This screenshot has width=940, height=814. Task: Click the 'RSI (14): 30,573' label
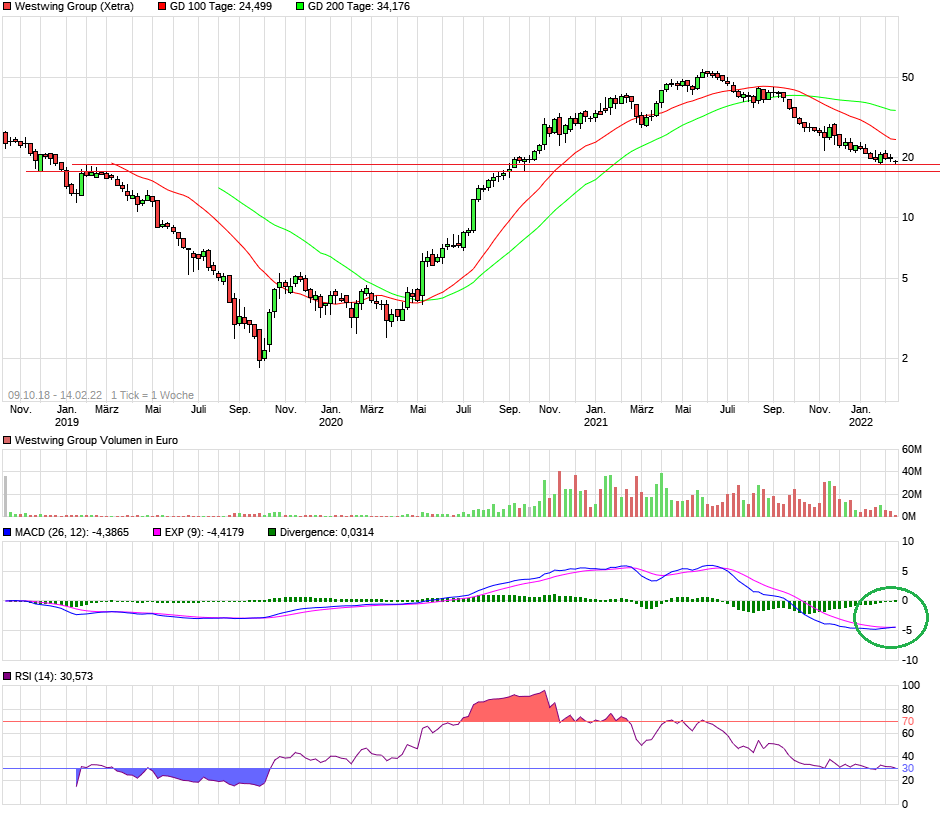[x=54, y=676]
